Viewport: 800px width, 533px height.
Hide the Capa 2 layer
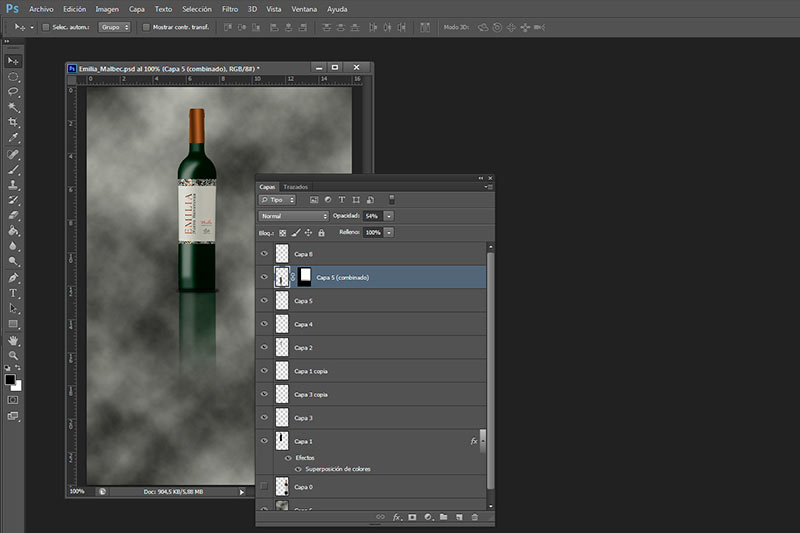[x=264, y=347]
